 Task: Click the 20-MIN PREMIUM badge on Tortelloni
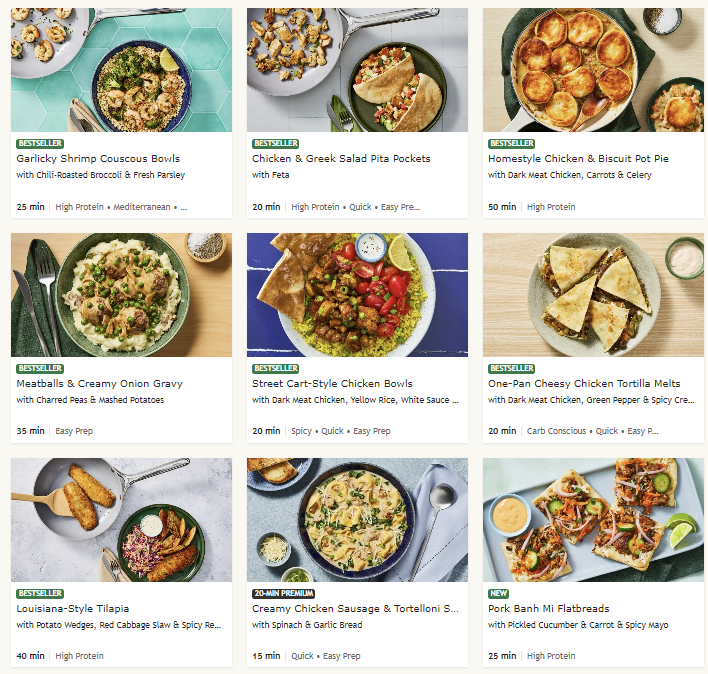click(x=284, y=593)
